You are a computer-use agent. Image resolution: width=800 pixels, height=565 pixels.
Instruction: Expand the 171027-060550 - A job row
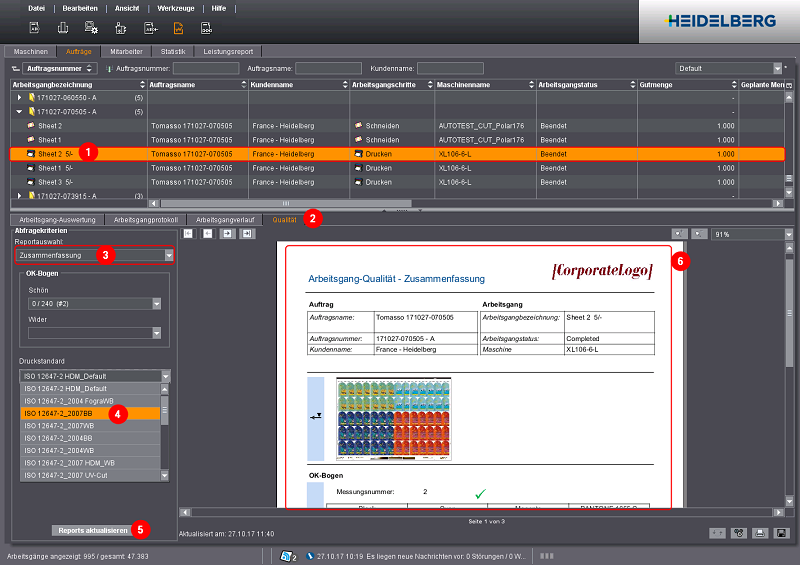[19, 98]
